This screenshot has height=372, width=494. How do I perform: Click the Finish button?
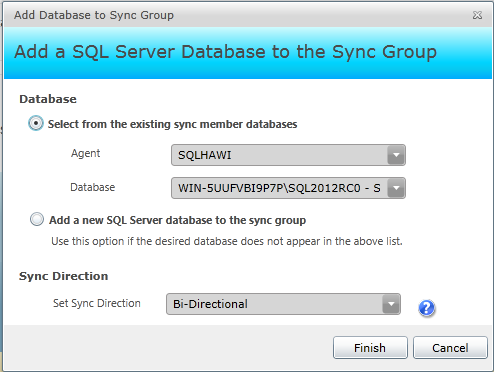pyautogui.click(x=370, y=348)
